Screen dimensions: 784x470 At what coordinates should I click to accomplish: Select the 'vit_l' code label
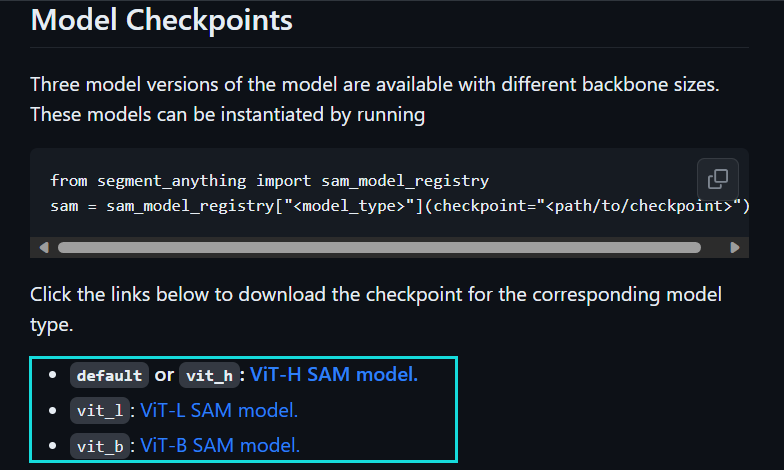tap(99, 411)
